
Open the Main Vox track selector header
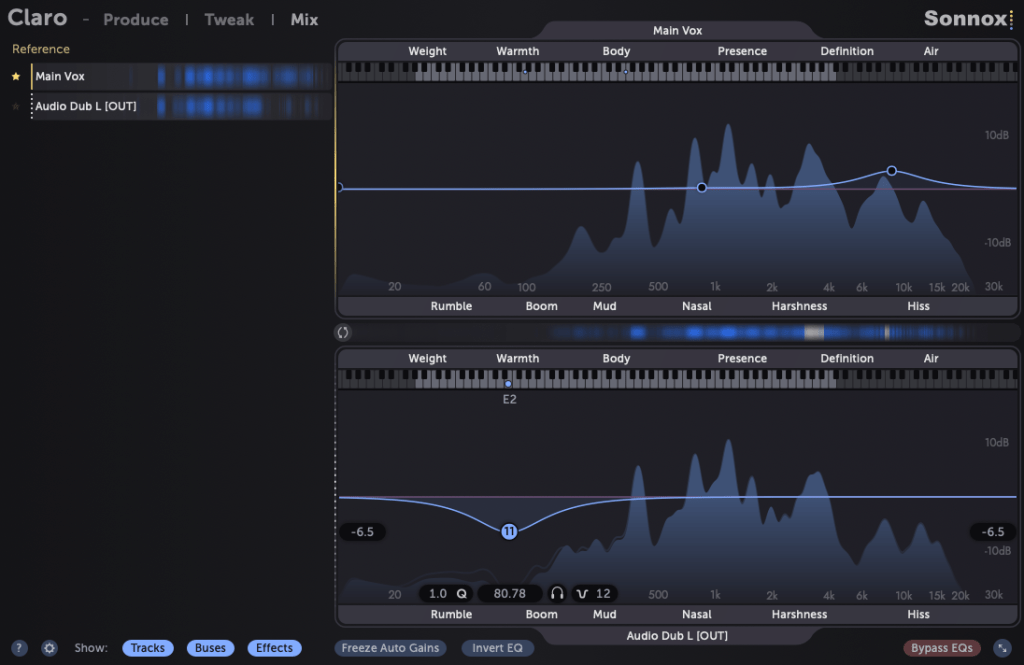click(x=677, y=31)
